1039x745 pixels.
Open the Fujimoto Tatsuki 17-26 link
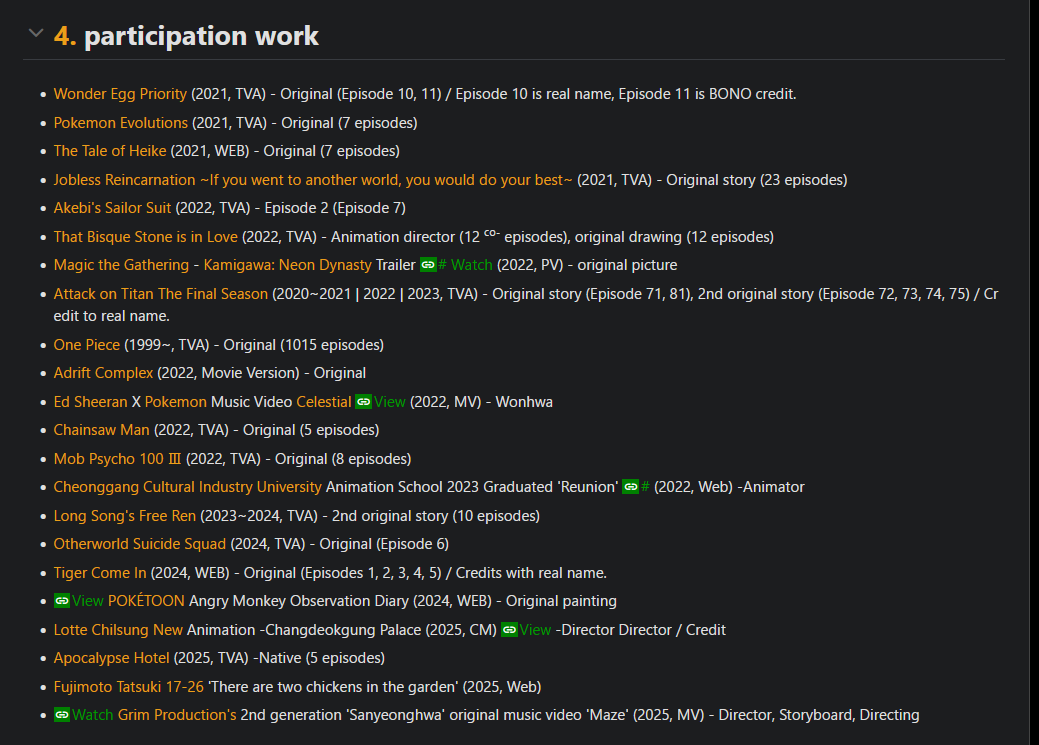tap(129, 687)
